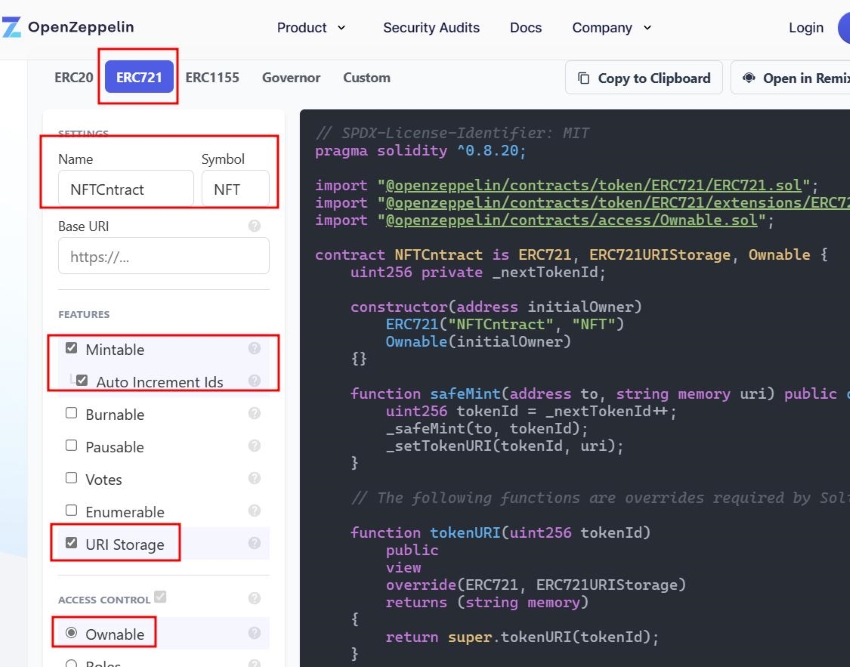This screenshot has width=850, height=667.
Task: Enable the Burnable checkbox
Action: point(71,413)
